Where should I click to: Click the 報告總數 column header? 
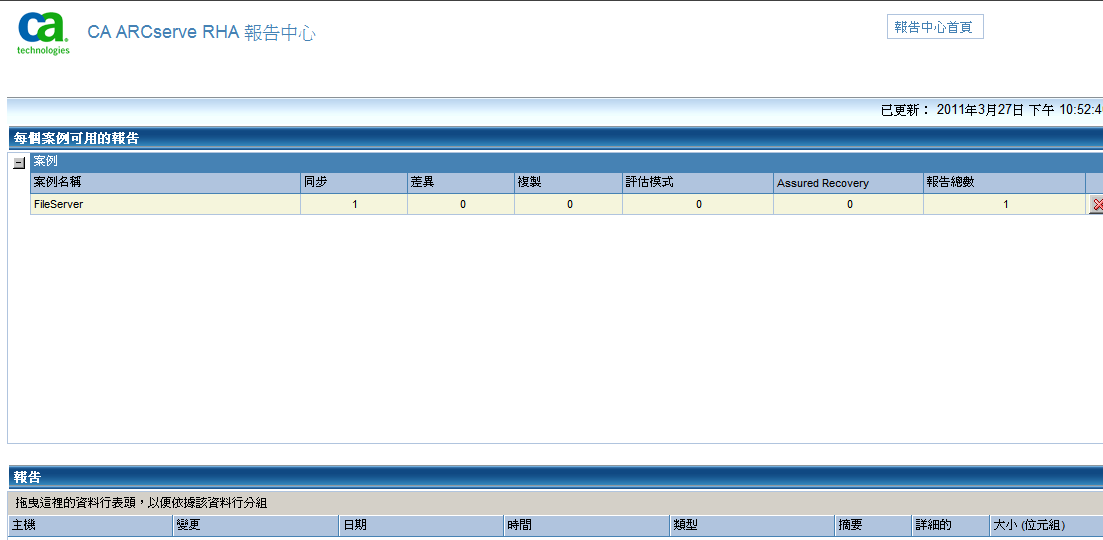tap(1004, 183)
